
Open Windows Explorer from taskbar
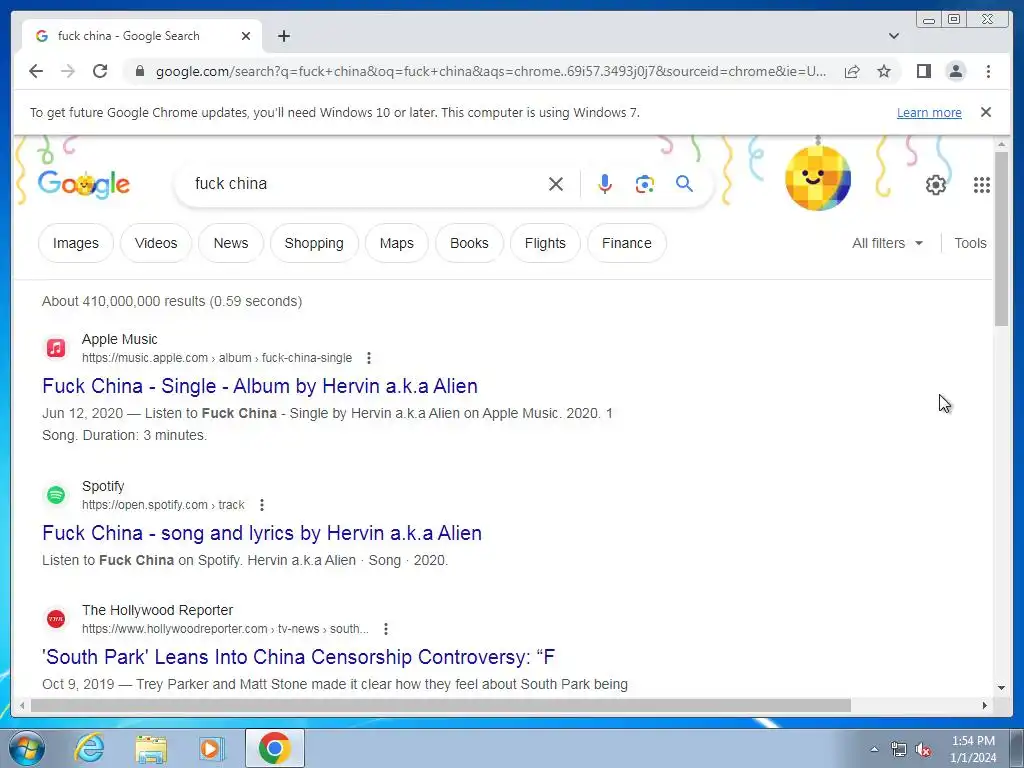(x=151, y=748)
